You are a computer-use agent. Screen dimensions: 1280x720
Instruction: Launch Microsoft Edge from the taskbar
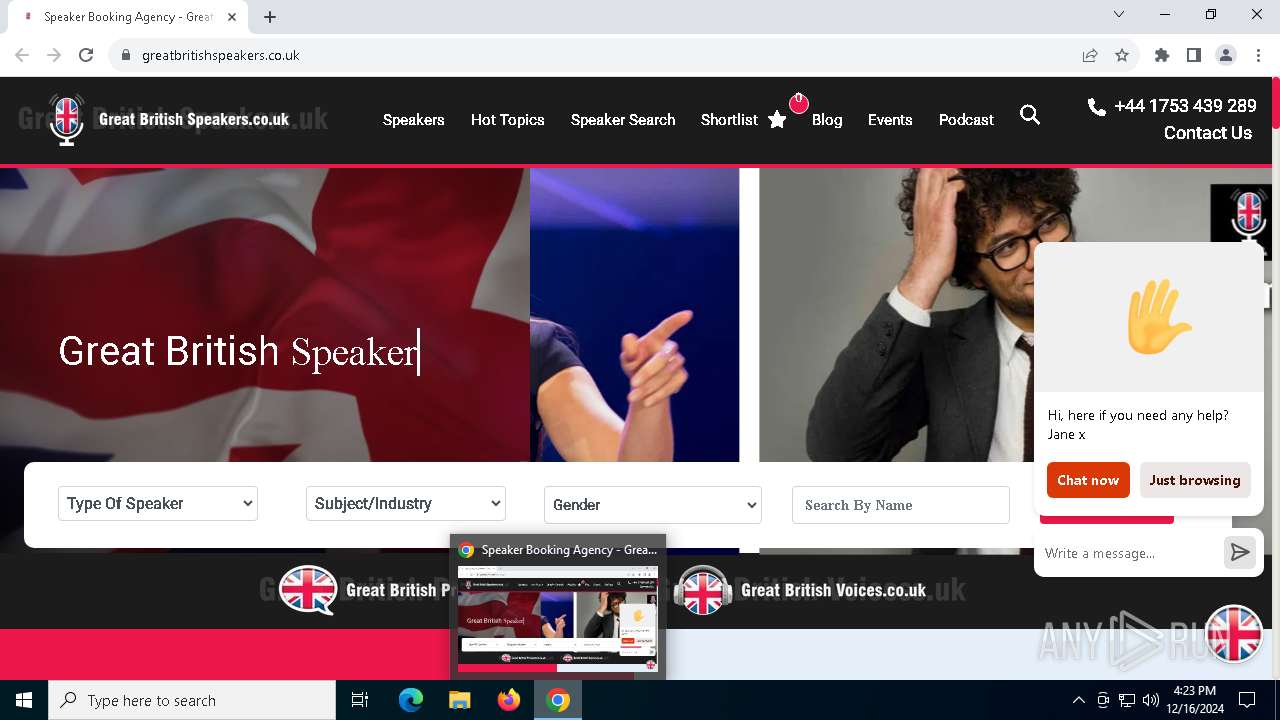(411, 700)
